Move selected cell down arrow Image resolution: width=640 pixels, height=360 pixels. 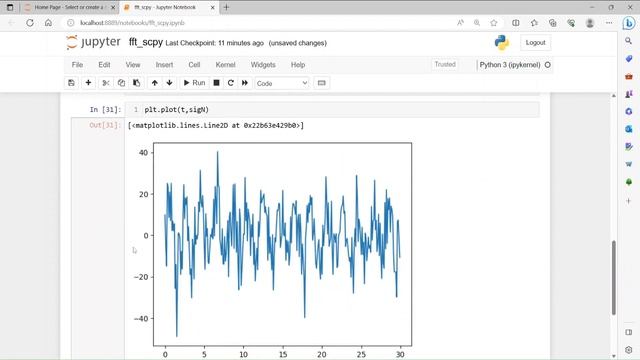point(169,83)
